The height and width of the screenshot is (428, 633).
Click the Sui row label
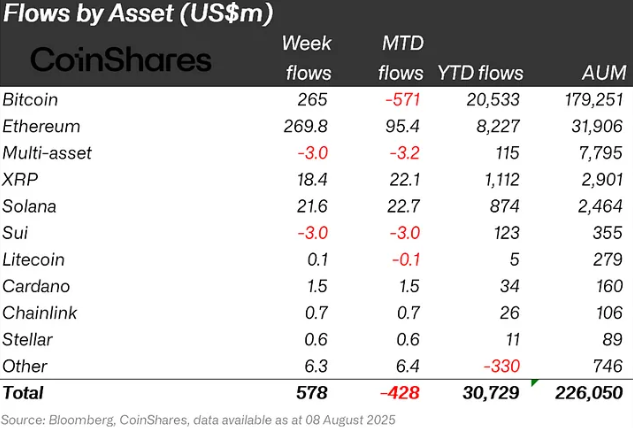[16, 233]
